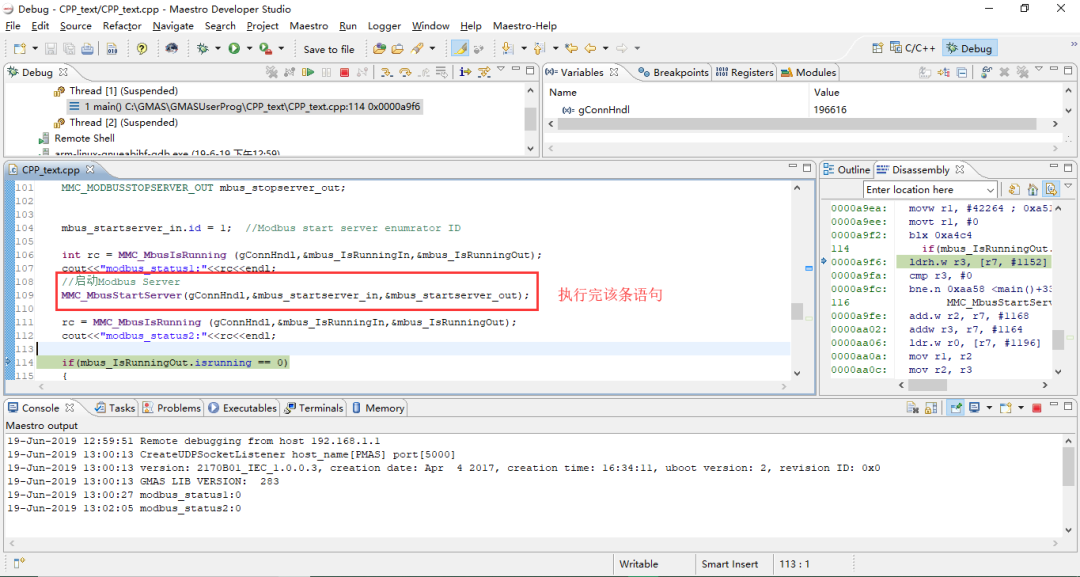Click the Debug bug launch icon
This screenshot has width=1080, height=577.
point(202,48)
